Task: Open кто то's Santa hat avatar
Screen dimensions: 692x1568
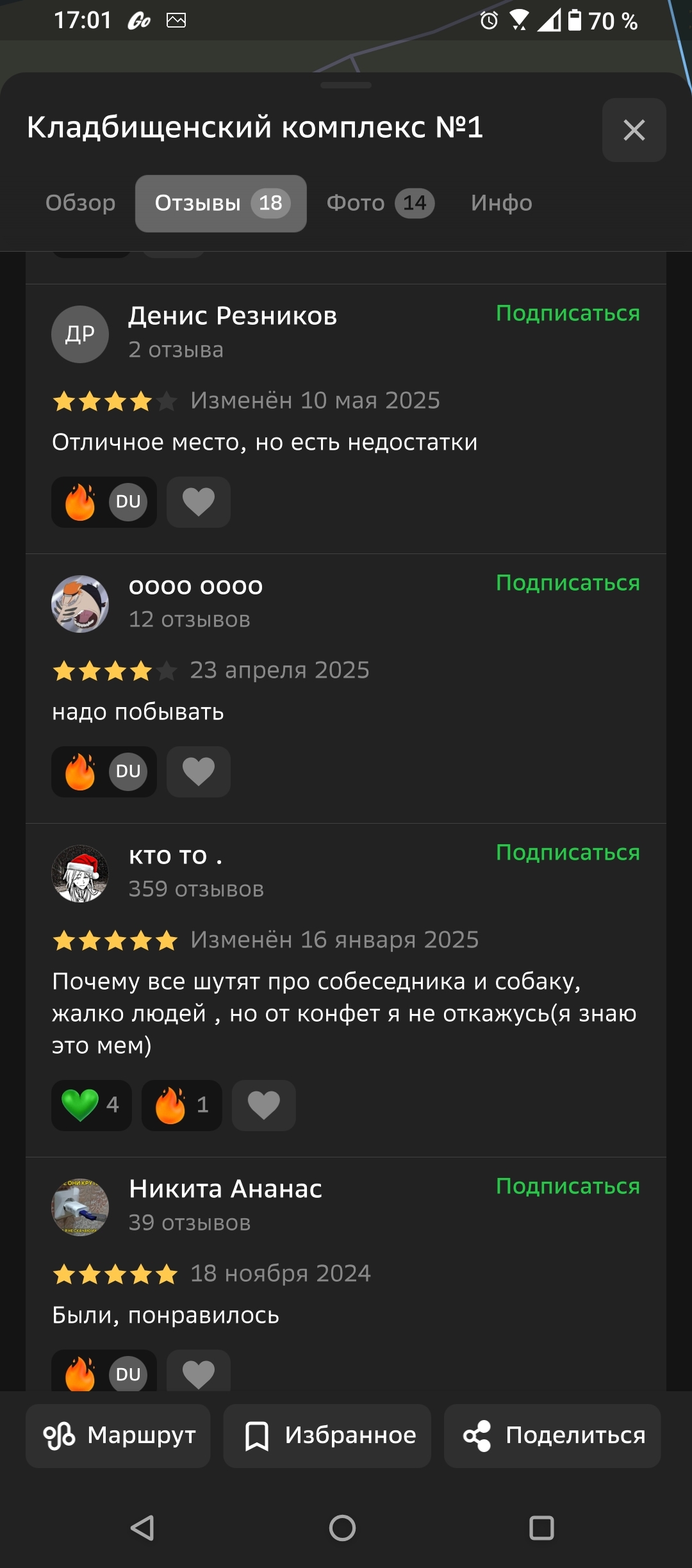Action: click(x=80, y=874)
